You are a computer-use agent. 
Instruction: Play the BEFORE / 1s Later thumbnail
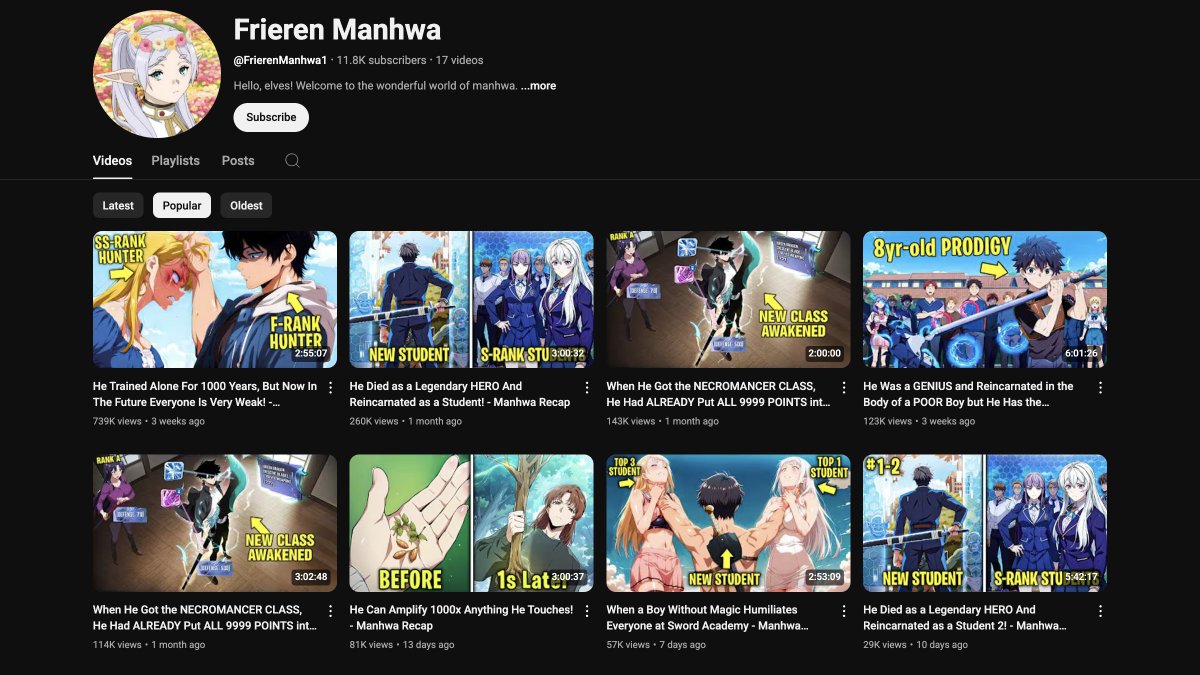pos(471,523)
